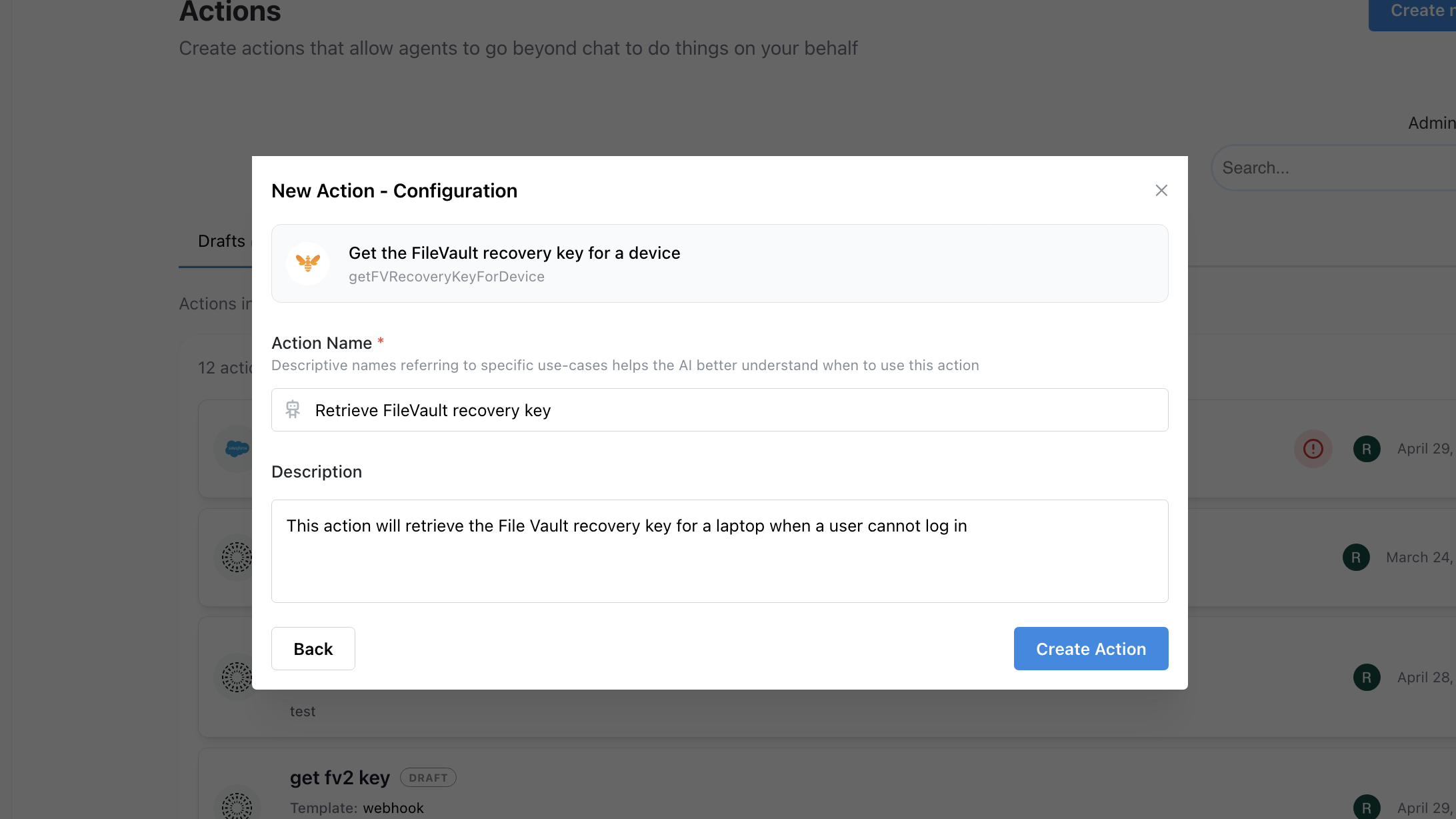Switch to the Drafts tab
The image size is (1456, 819).
(221, 241)
